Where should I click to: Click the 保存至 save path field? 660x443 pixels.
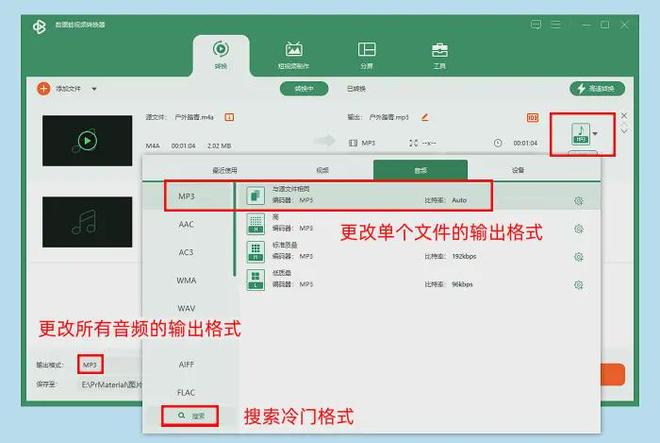coord(112,384)
